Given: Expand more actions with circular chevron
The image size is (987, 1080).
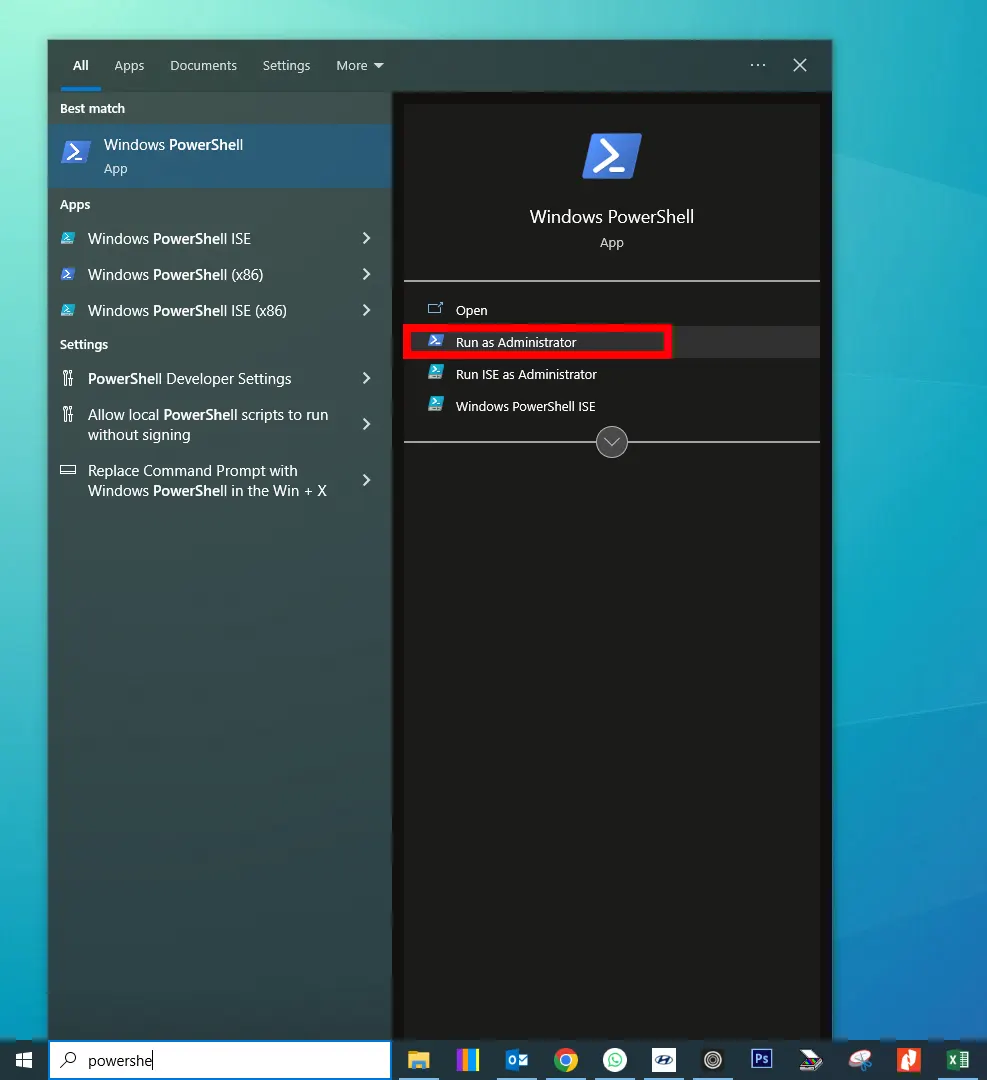Looking at the screenshot, I should 612,442.
